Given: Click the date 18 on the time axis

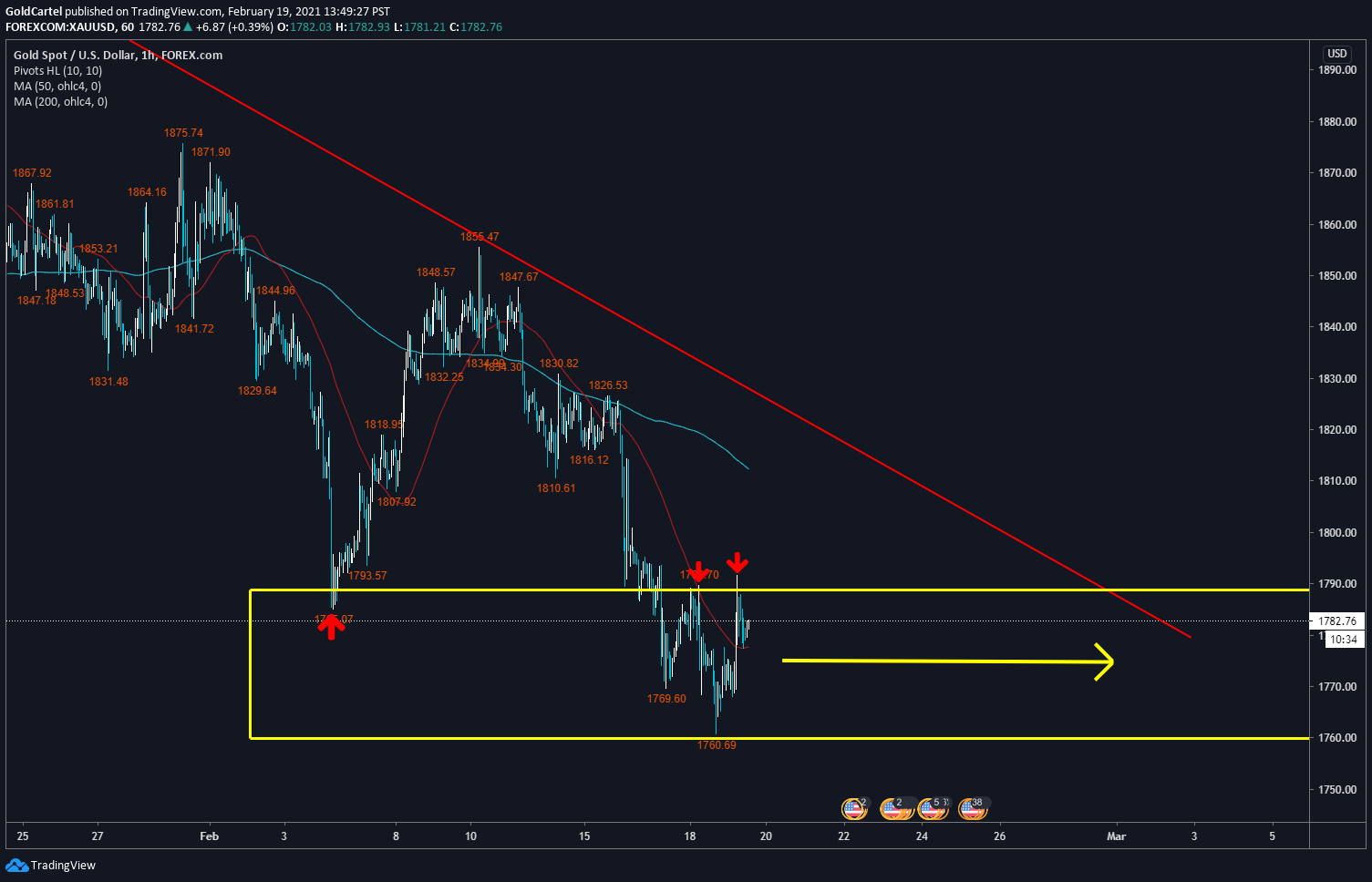Looking at the screenshot, I should click(690, 836).
